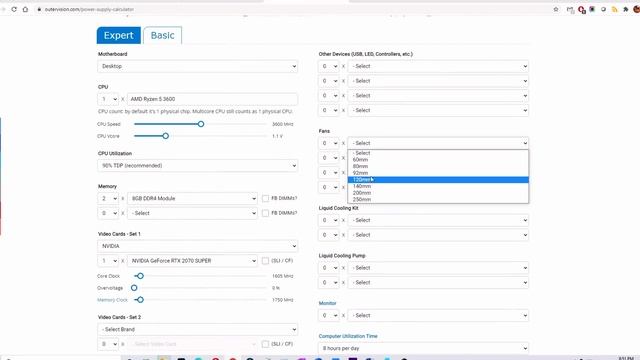
Task: Open the first Fans row quantity dropdown
Action: pos(329,143)
